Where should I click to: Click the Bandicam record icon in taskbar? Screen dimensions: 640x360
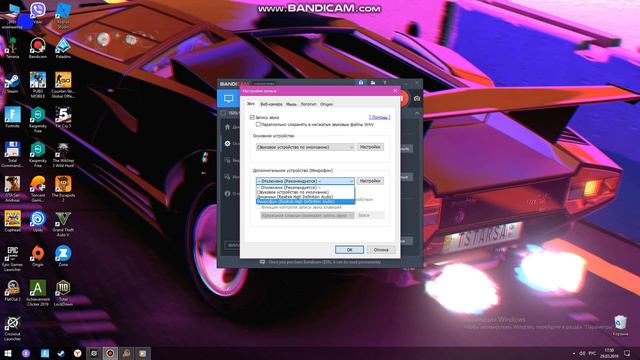(x=110, y=353)
